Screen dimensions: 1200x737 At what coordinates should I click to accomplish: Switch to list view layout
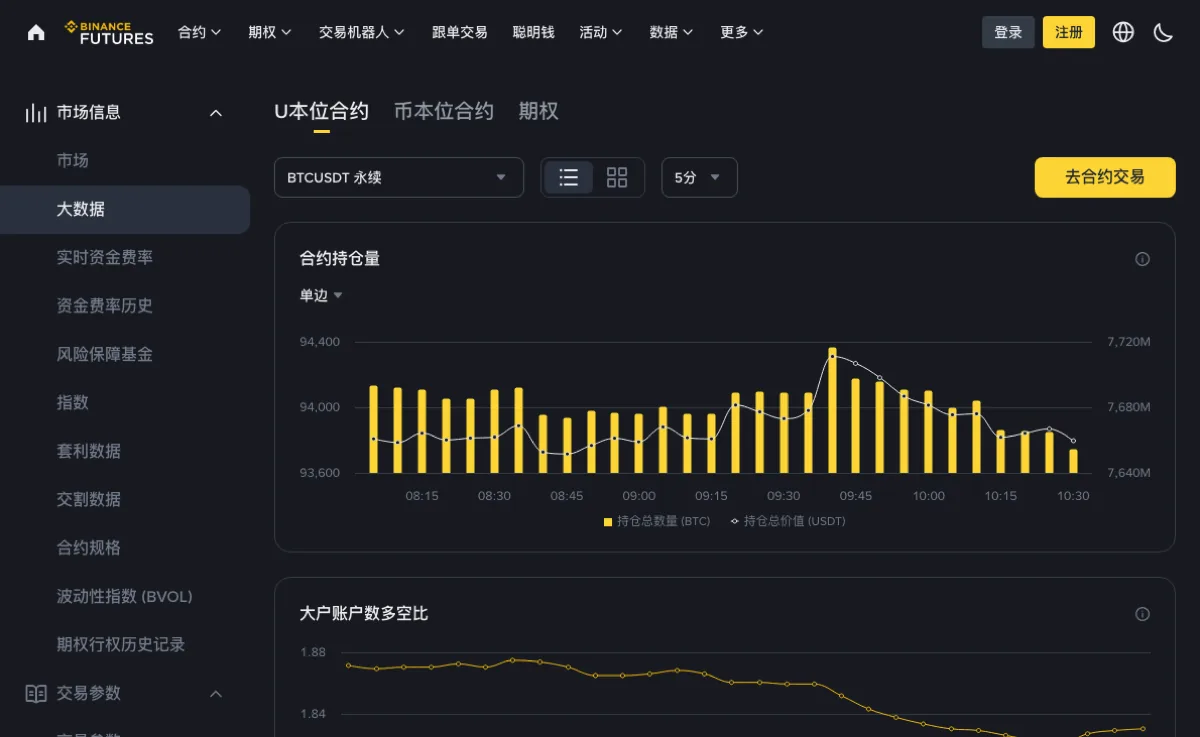tap(569, 178)
